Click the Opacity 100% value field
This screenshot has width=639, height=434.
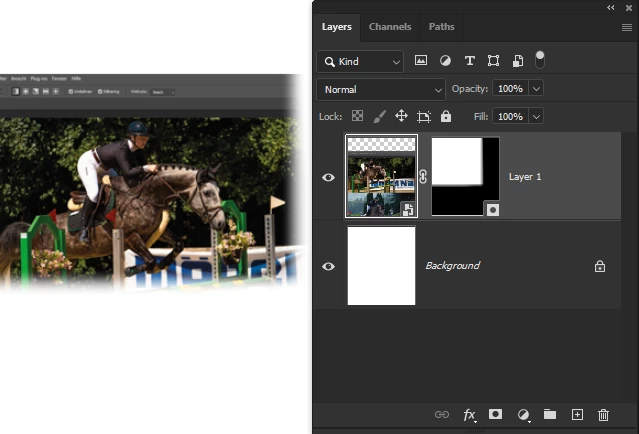(510, 88)
